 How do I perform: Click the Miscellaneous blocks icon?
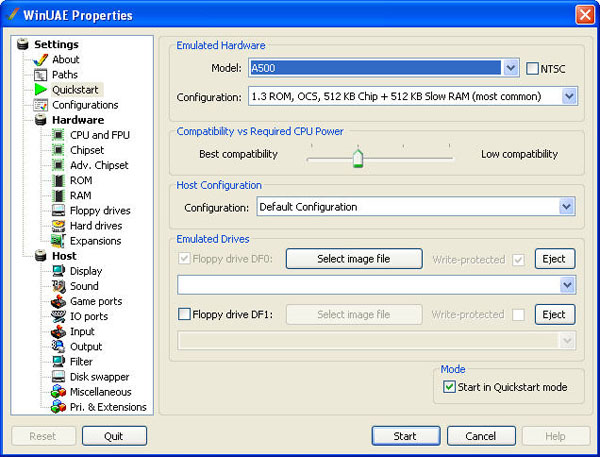pos(58,392)
